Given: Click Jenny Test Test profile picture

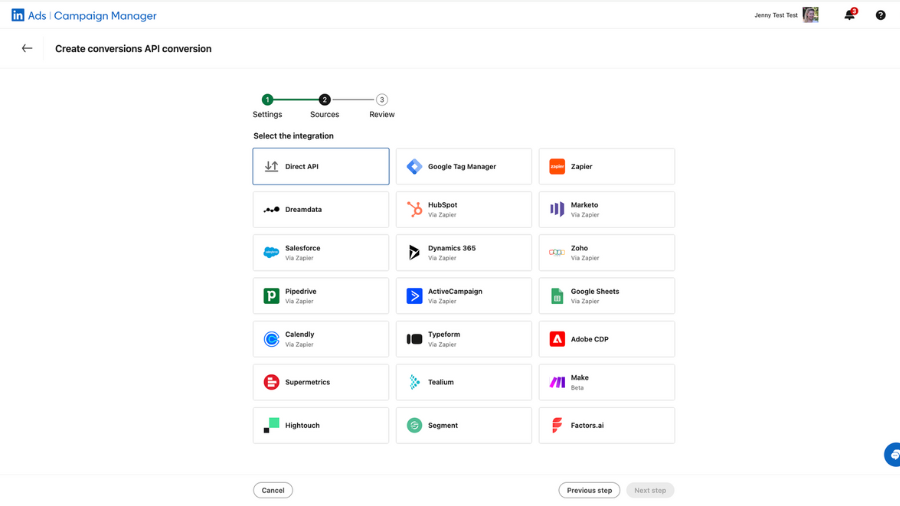Looking at the screenshot, I should click(x=810, y=15).
